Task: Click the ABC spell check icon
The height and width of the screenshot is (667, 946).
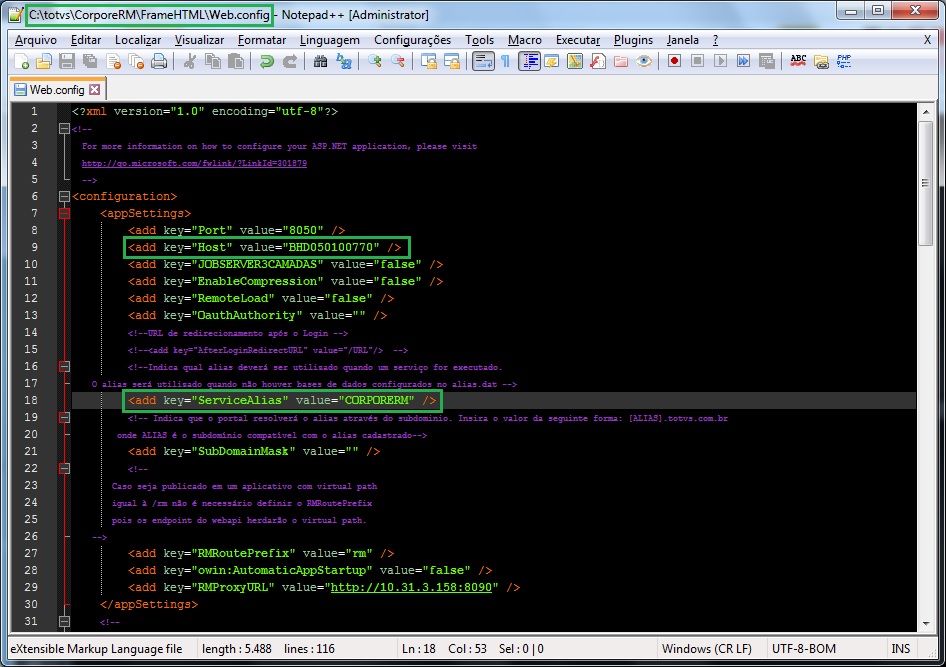Action: coord(798,61)
